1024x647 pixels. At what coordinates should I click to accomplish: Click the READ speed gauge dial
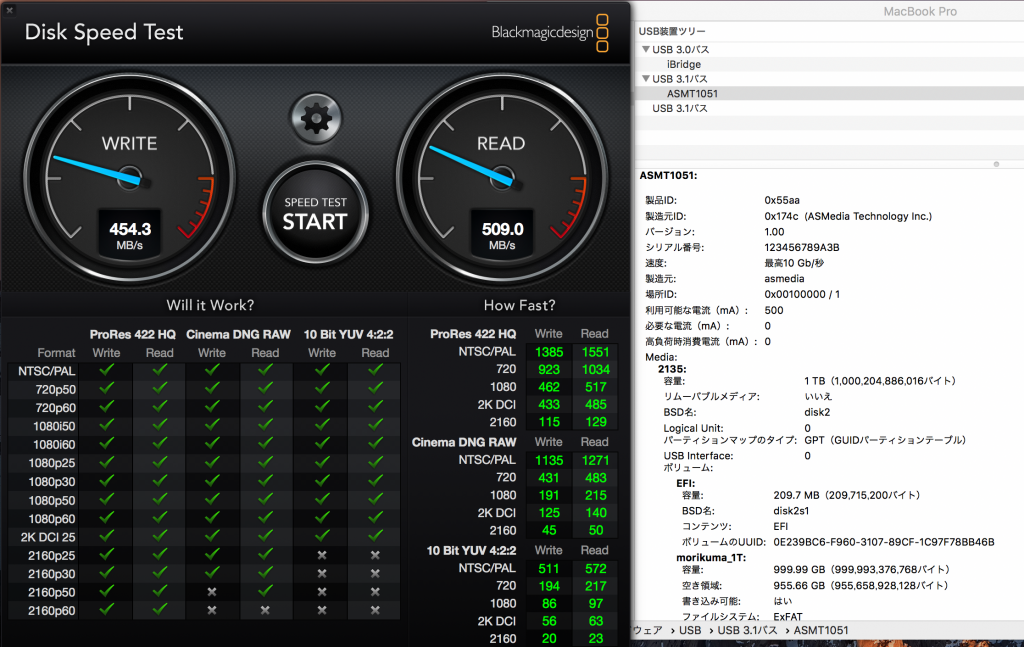502,178
